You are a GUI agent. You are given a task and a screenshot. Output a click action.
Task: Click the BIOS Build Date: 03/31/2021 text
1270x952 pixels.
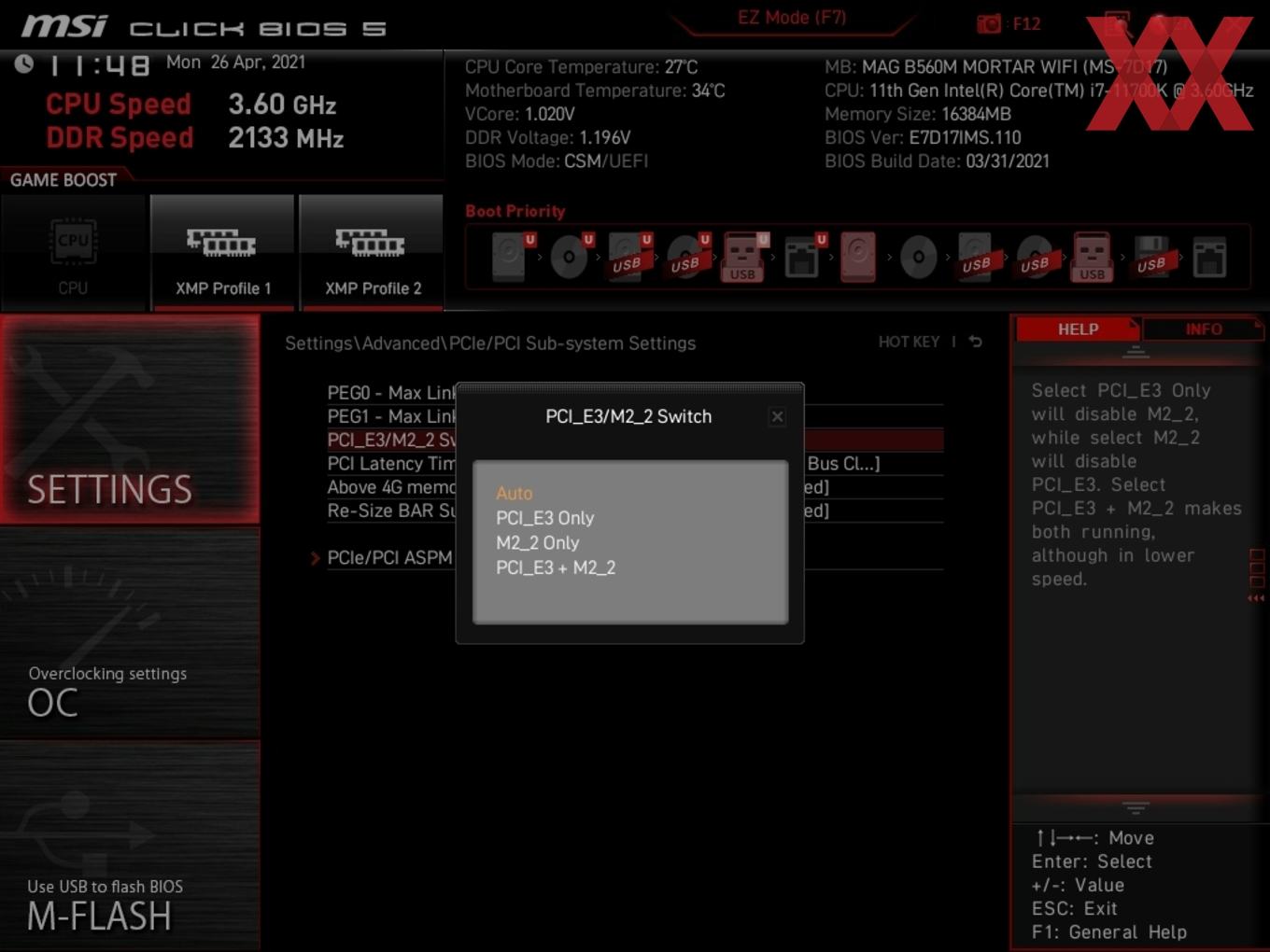click(x=937, y=161)
